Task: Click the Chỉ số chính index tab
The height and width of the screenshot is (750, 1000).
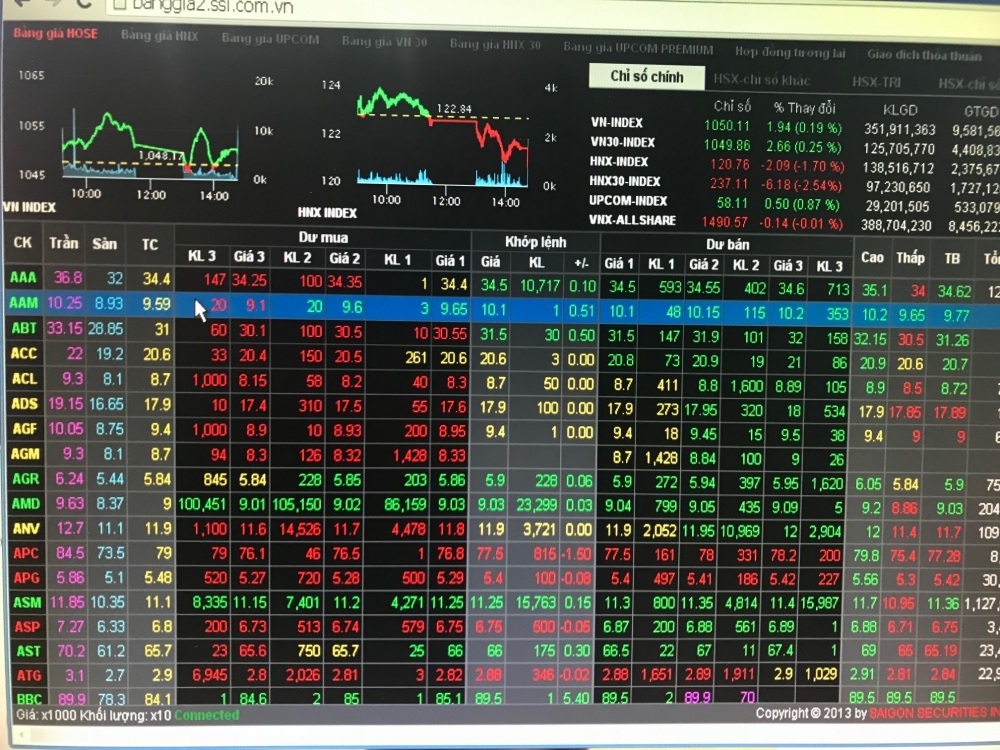Action: coord(647,77)
